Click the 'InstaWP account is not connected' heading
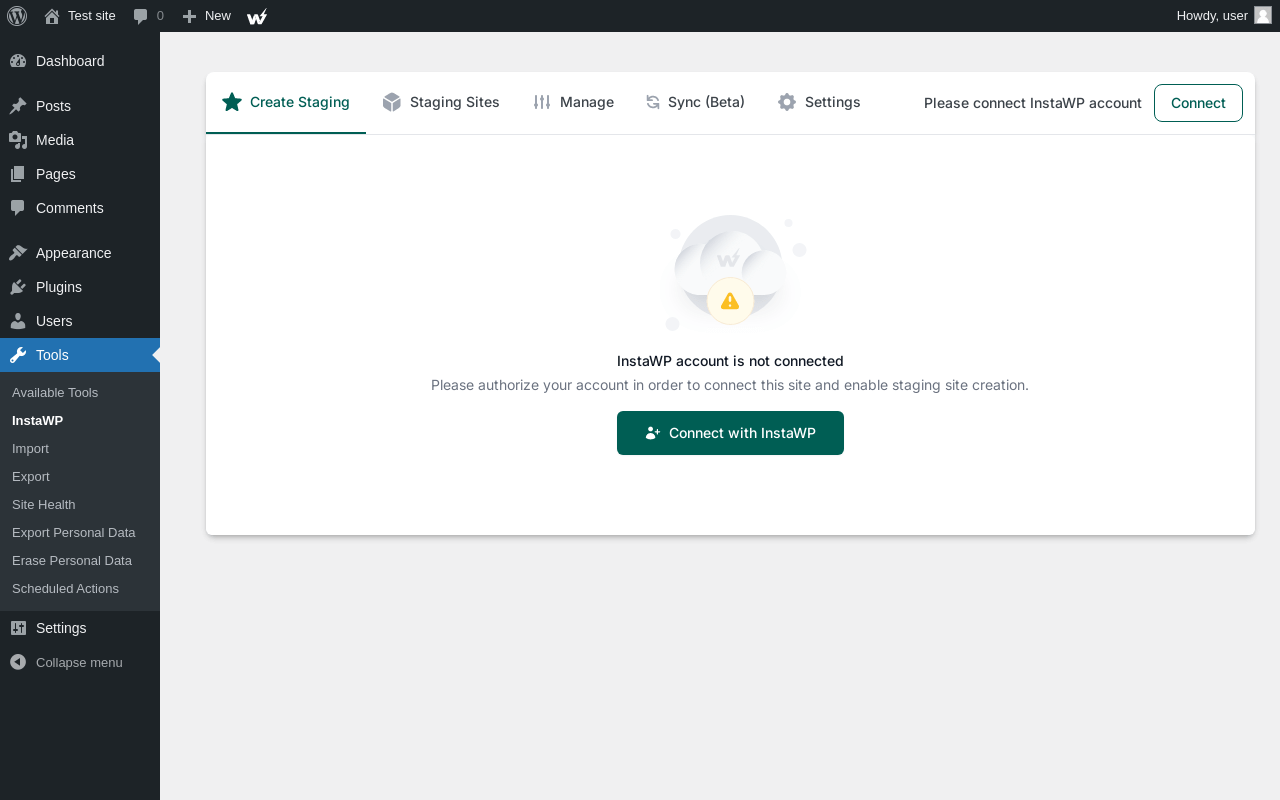This screenshot has height=800, width=1280. coord(730,361)
